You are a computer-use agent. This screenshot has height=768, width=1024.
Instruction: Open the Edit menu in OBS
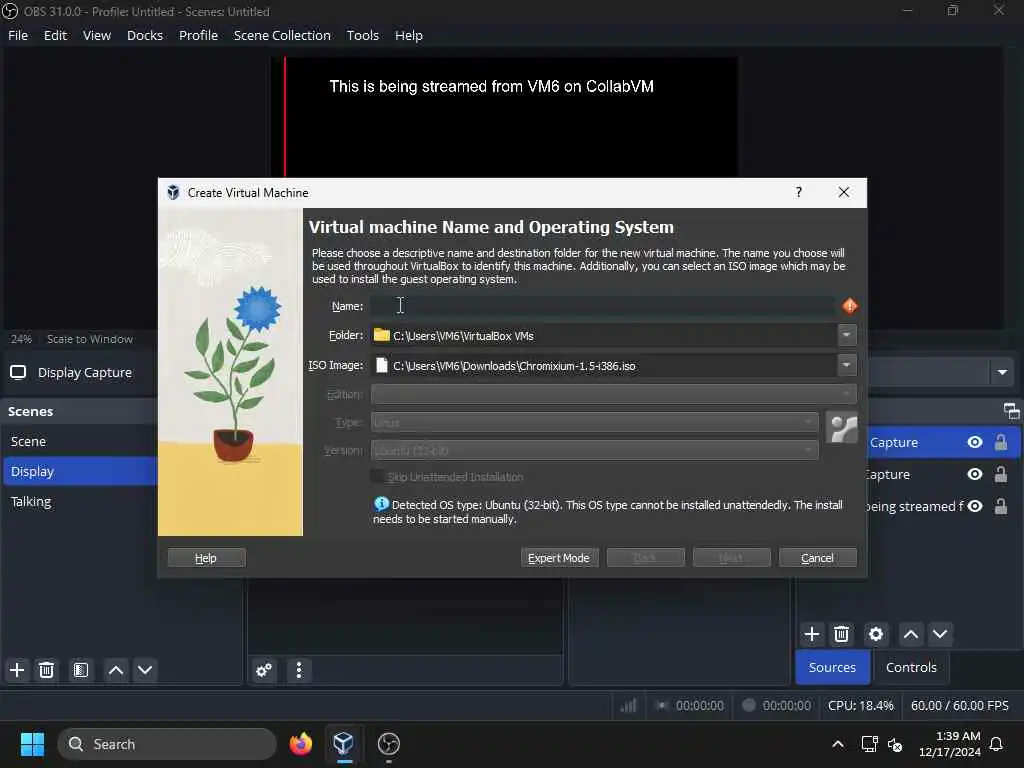tap(56, 35)
